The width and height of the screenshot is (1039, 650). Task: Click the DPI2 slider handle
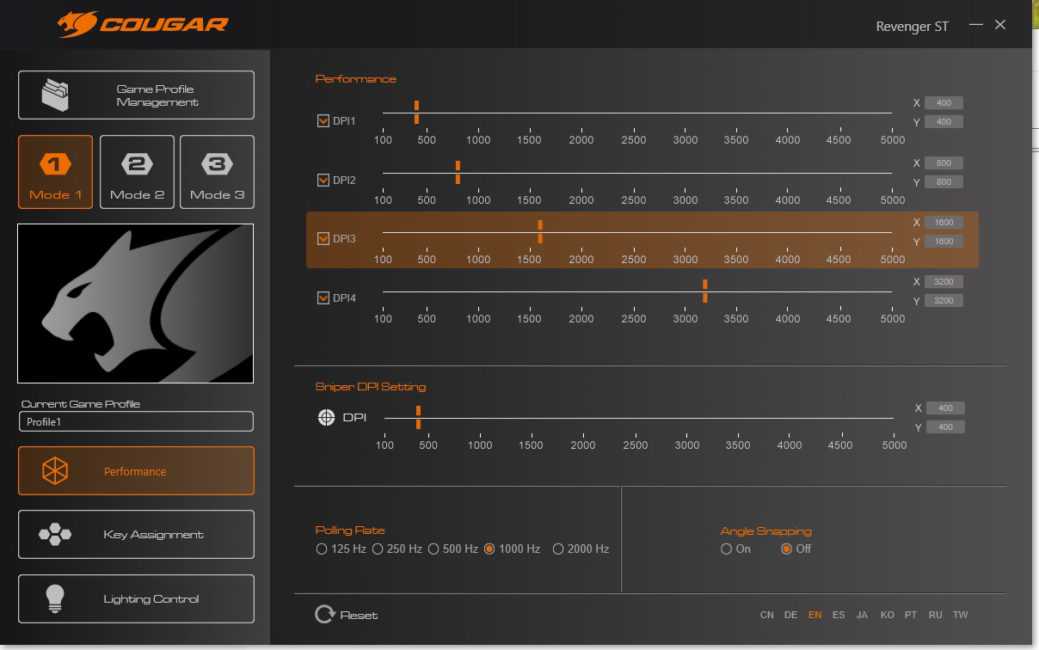coord(458,172)
